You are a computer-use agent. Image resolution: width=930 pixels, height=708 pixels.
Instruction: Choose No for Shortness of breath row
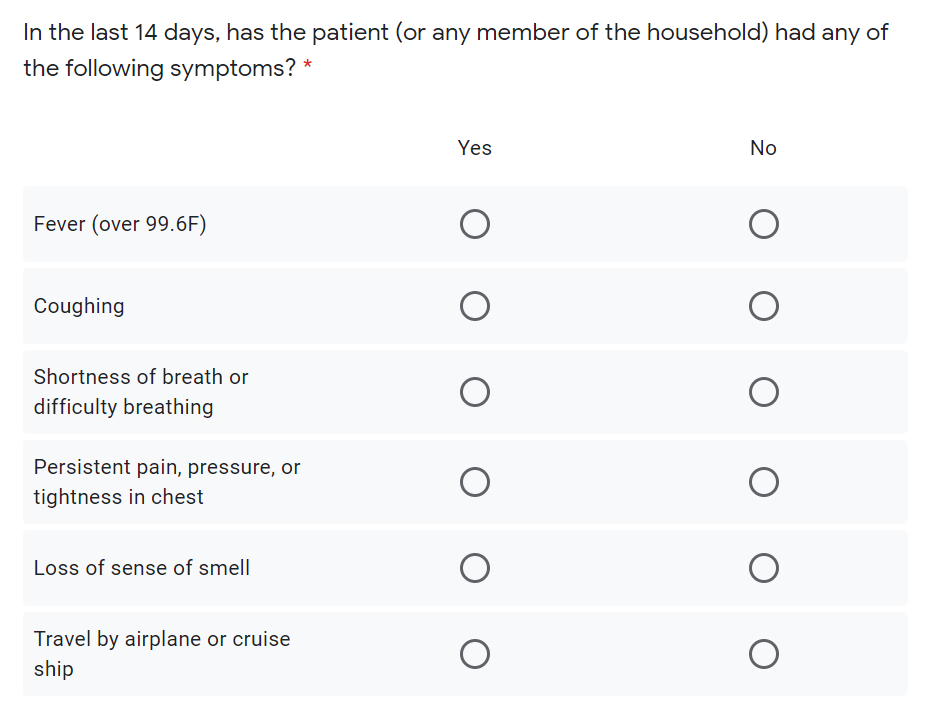click(x=763, y=392)
